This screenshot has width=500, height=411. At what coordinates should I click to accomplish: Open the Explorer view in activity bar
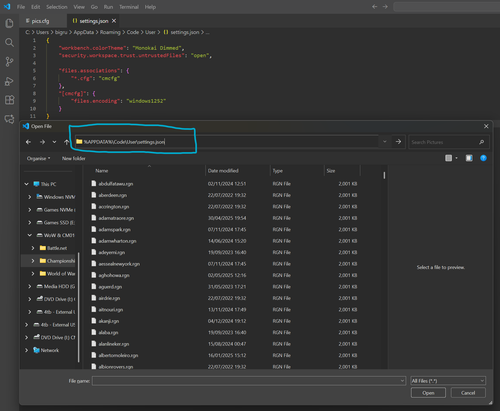pos(9,23)
